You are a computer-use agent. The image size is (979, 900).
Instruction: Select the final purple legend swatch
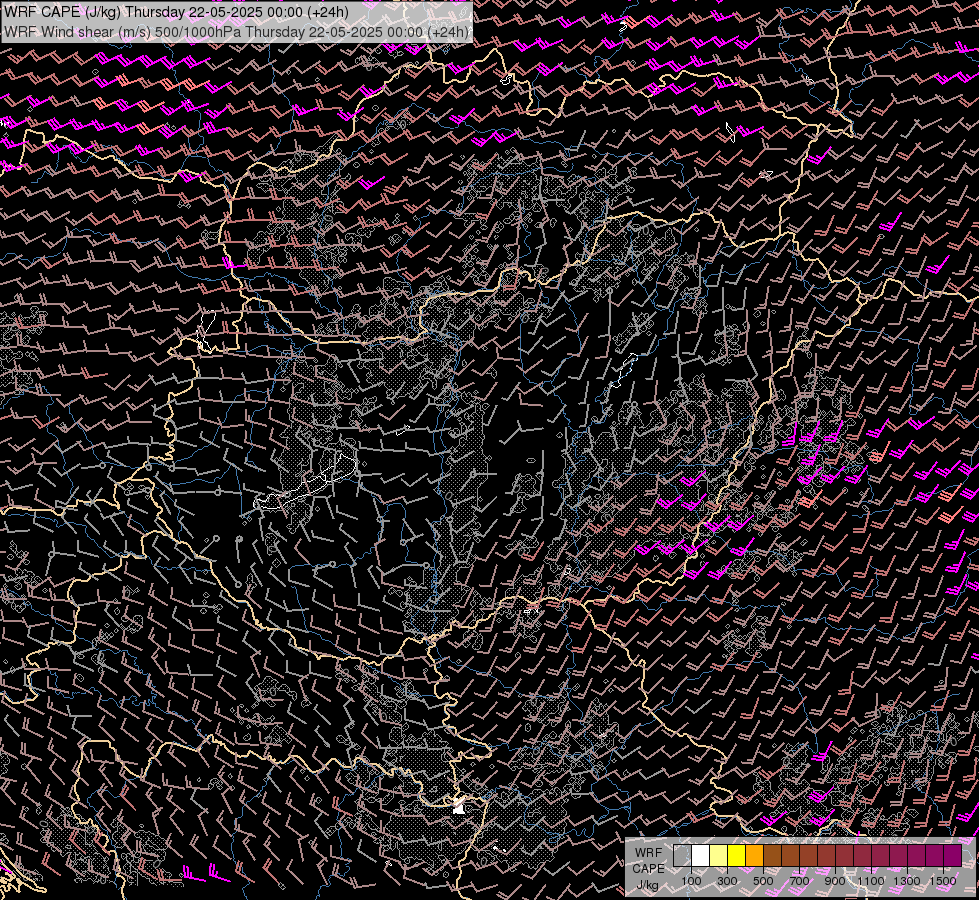coord(953,855)
